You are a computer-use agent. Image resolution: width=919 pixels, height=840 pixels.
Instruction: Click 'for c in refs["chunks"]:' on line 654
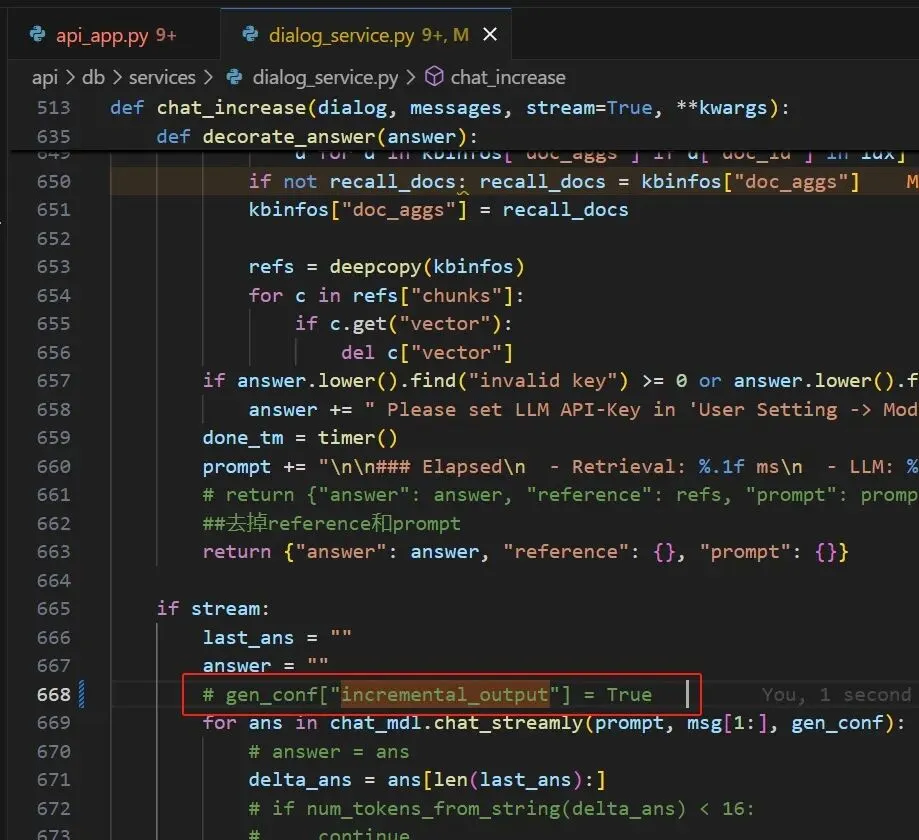tap(386, 295)
